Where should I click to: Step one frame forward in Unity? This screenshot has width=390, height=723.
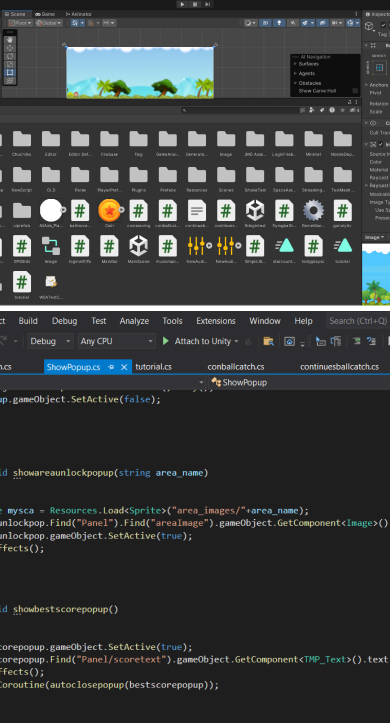point(207,4)
